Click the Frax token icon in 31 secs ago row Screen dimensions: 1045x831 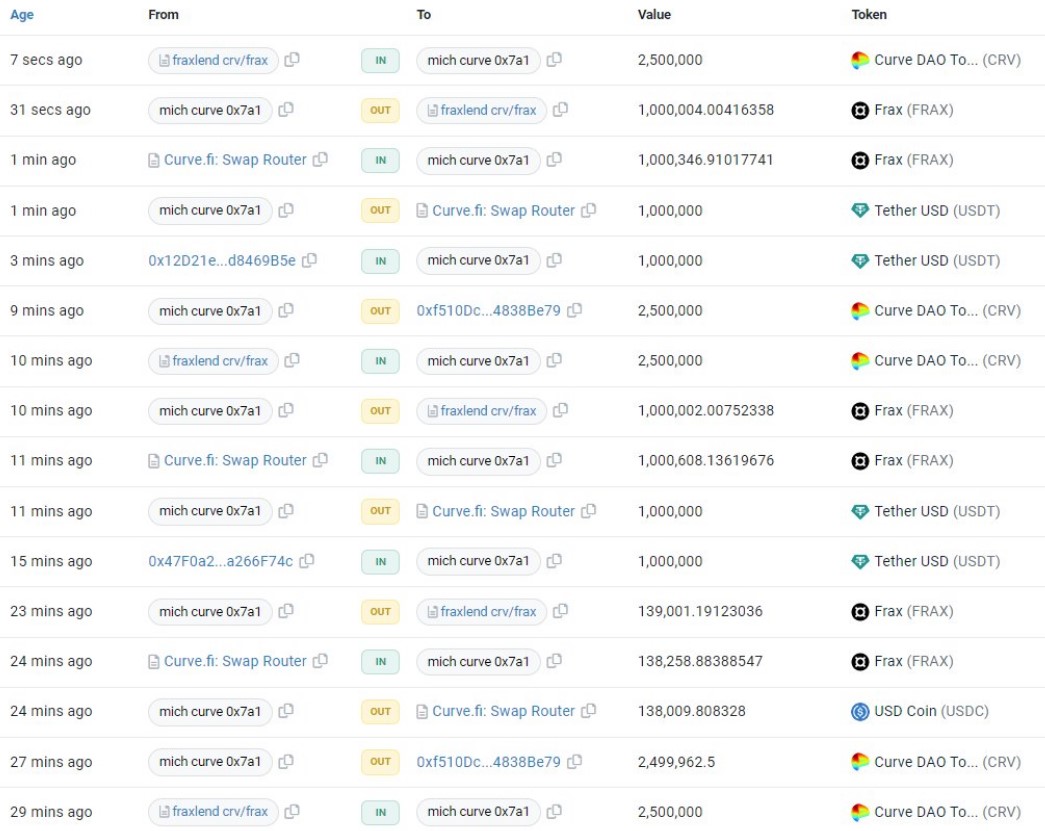point(860,110)
